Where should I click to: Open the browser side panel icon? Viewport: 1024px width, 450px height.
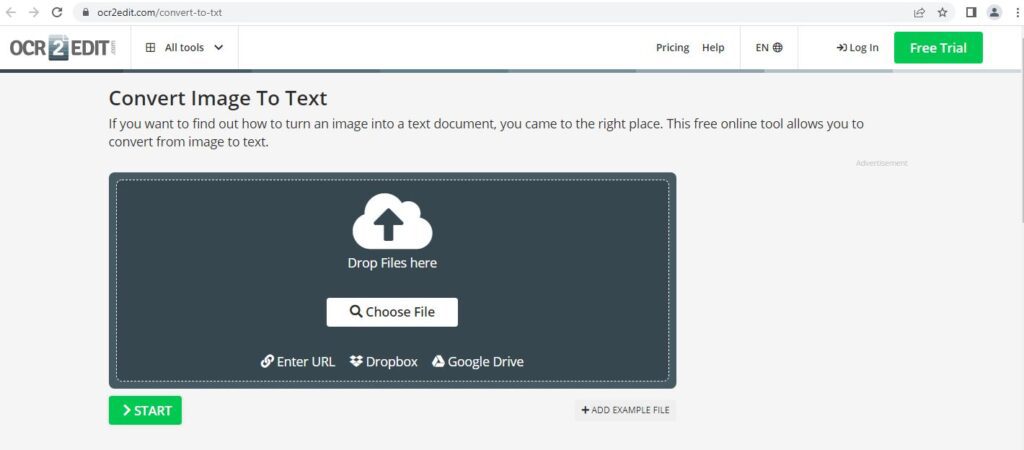click(971, 12)
